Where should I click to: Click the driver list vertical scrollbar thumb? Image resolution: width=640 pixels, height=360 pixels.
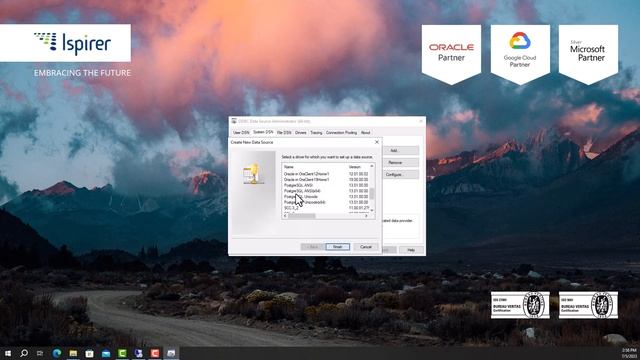pos(372,194)
